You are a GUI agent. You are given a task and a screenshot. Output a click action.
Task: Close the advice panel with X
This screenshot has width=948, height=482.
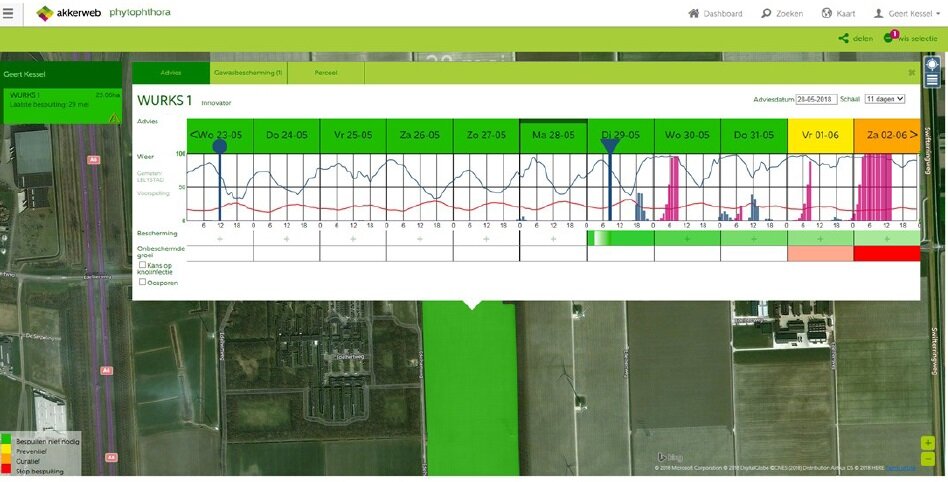click(911, 73)
